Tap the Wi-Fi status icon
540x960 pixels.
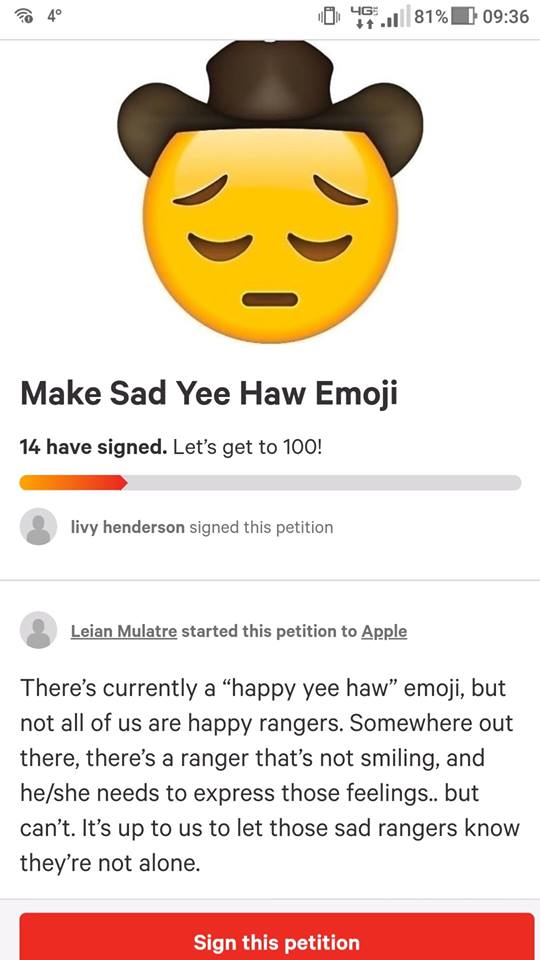pyautogui.click(x=25, y=17)
